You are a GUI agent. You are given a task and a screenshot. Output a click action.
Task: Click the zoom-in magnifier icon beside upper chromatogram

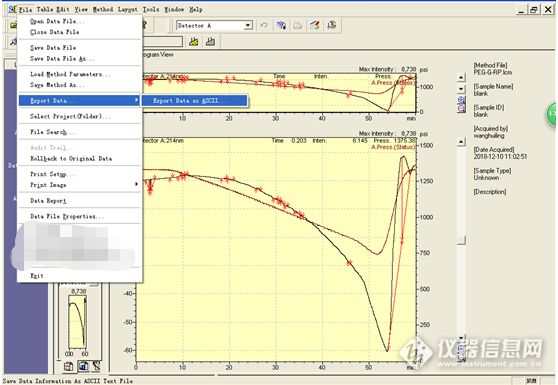click(461, 100)
